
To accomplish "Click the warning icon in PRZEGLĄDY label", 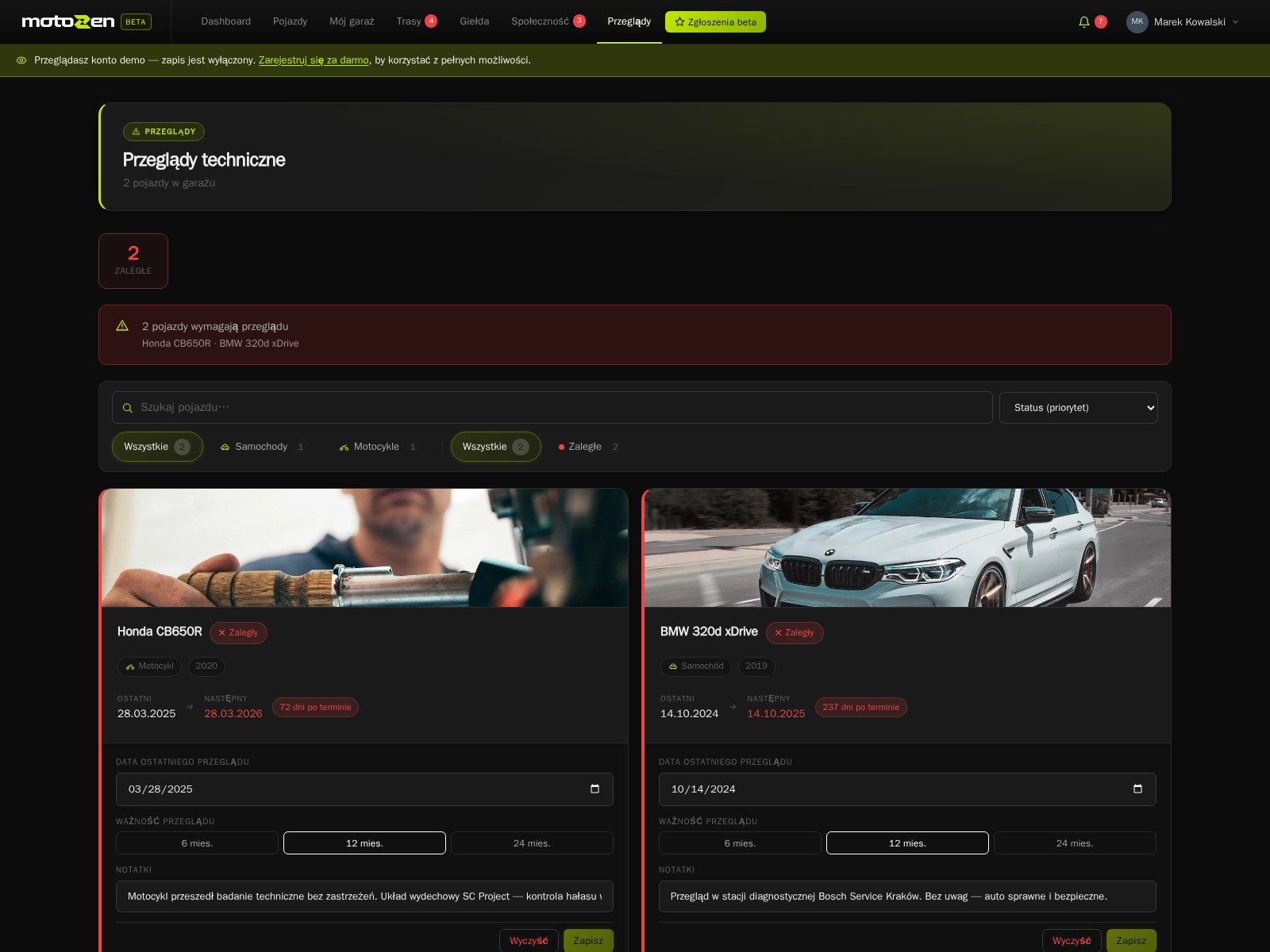I will [136, 132].
